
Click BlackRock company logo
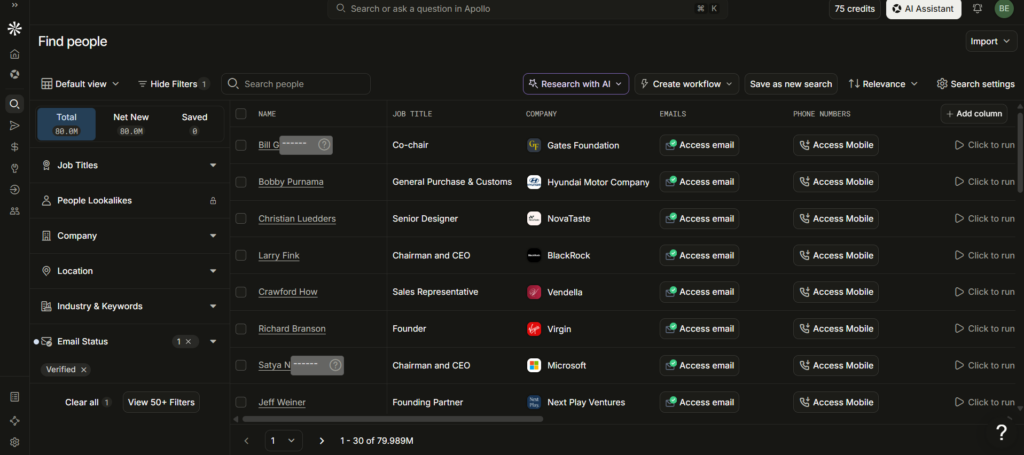534,255
